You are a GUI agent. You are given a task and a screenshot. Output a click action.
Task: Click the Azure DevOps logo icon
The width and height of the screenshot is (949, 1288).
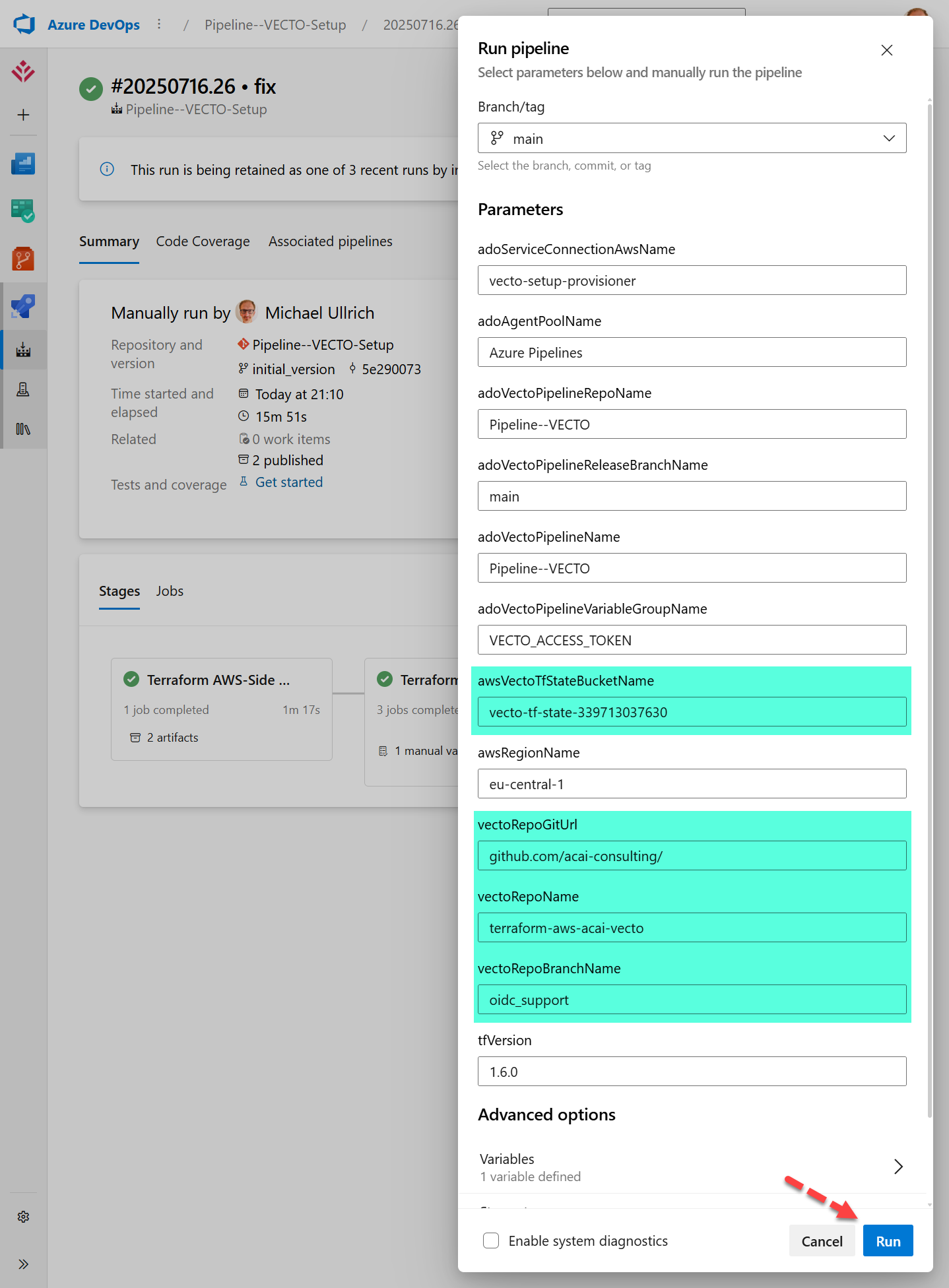[24, 24]
